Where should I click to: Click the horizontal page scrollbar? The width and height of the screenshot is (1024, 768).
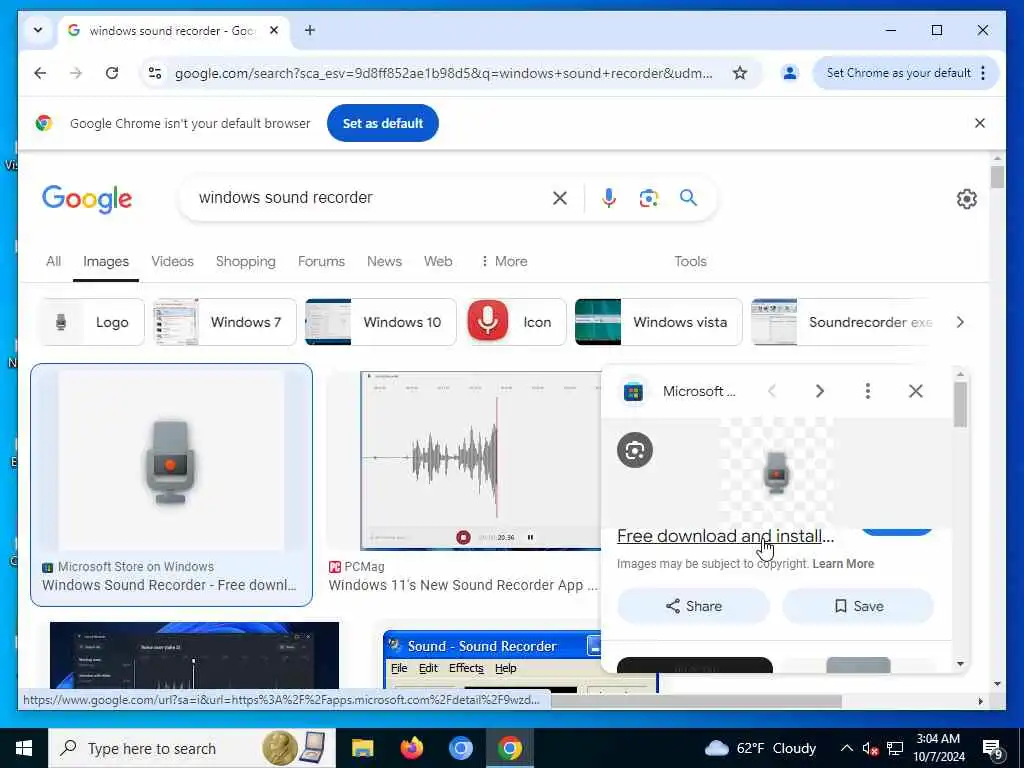pos(695,701)
